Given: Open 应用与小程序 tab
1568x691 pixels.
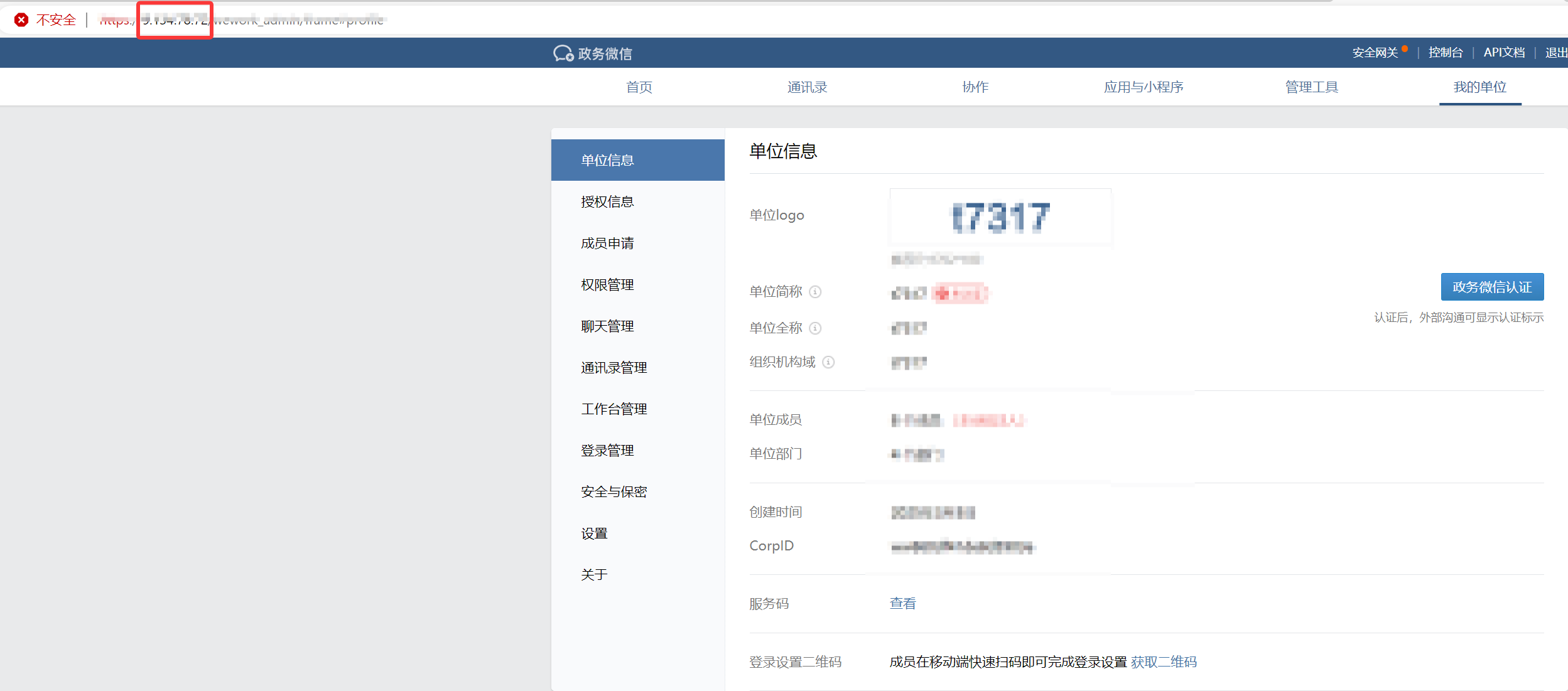Looking at the screenshot, I should click(1144, 87).
